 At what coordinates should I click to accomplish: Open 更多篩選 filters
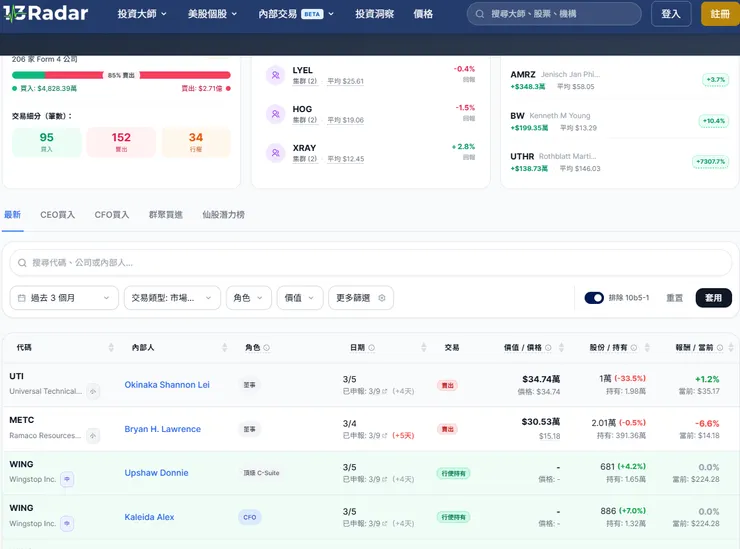(361, 298)
